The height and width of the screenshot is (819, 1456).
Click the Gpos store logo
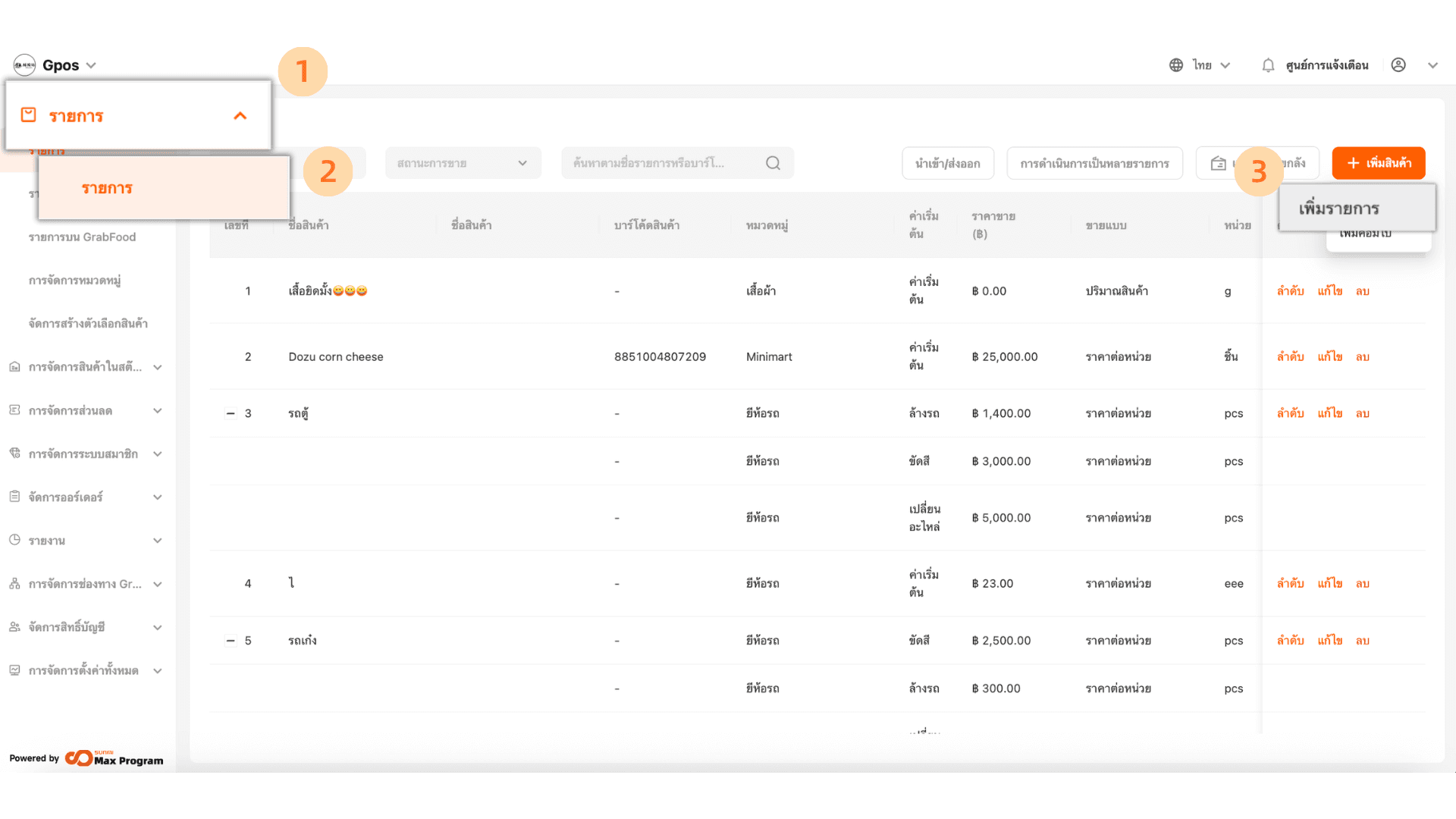point(24,65)
